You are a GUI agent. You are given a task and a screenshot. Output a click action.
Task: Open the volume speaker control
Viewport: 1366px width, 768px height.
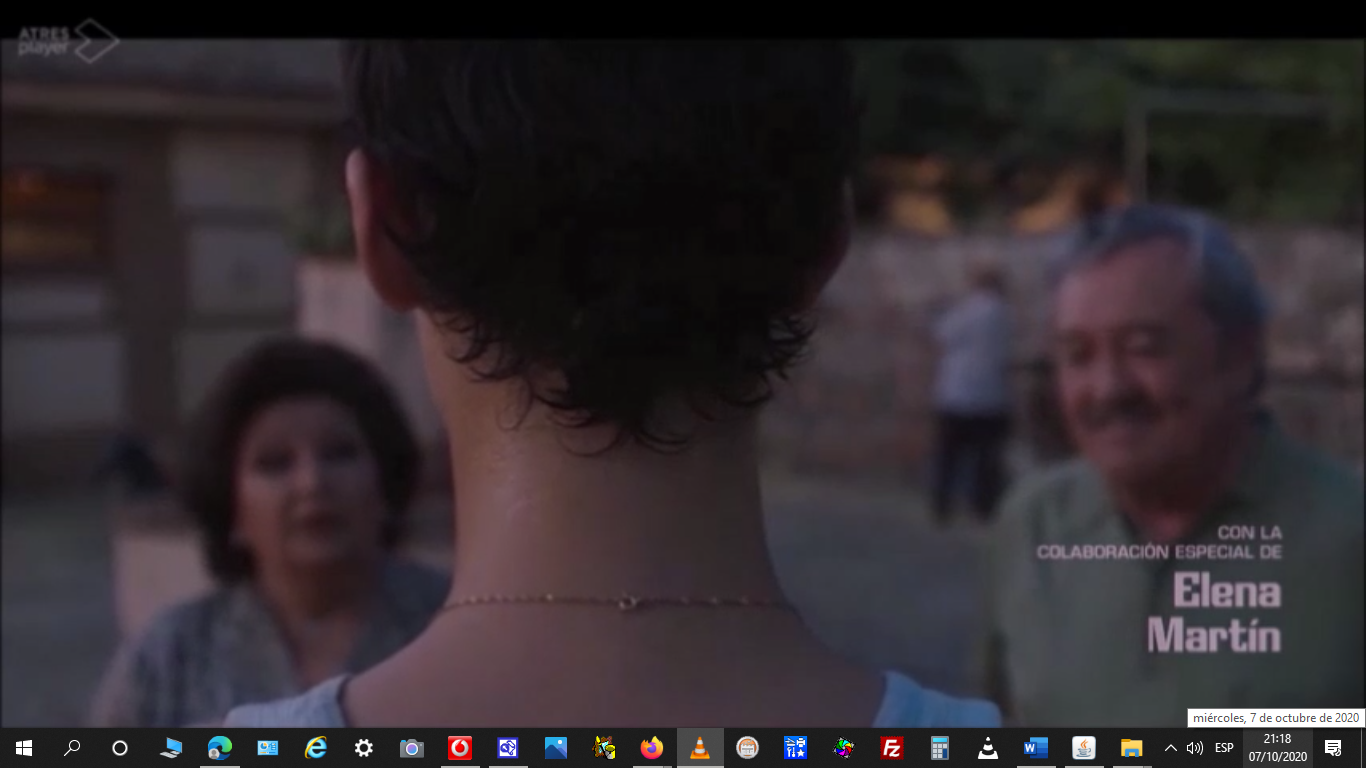click(1194, 748)
